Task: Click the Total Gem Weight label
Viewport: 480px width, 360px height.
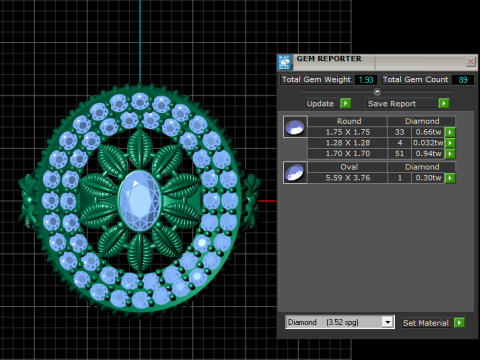Action: coord(316,80)
